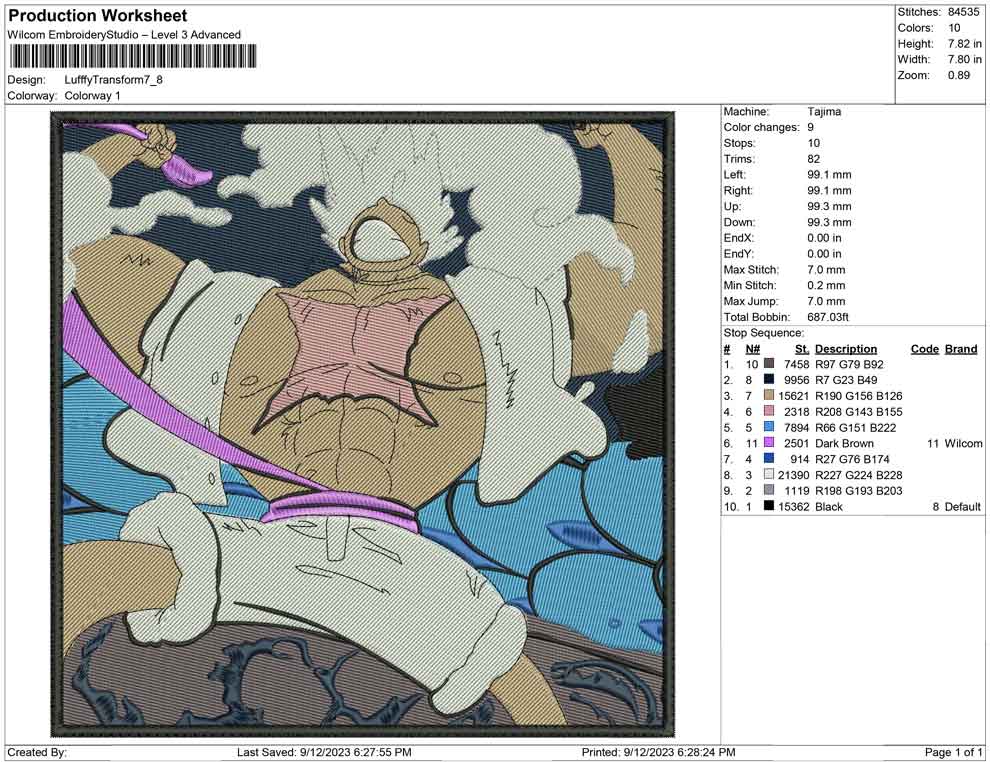Click the 'Stop Sequence:' label
The image size is (990, 762).
click(x=764, y=333)
